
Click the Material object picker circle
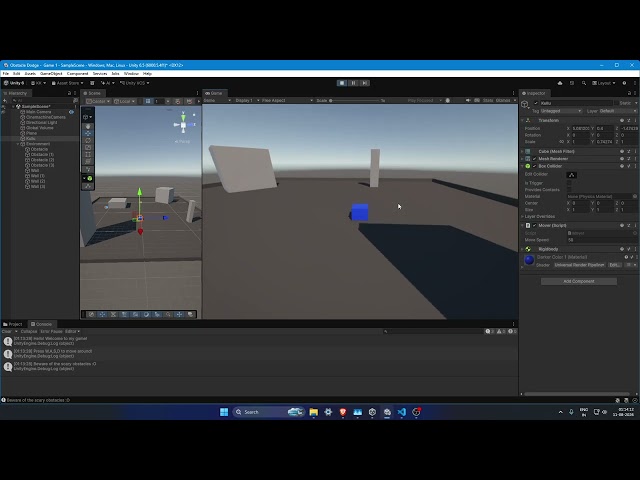pos(635,196)
